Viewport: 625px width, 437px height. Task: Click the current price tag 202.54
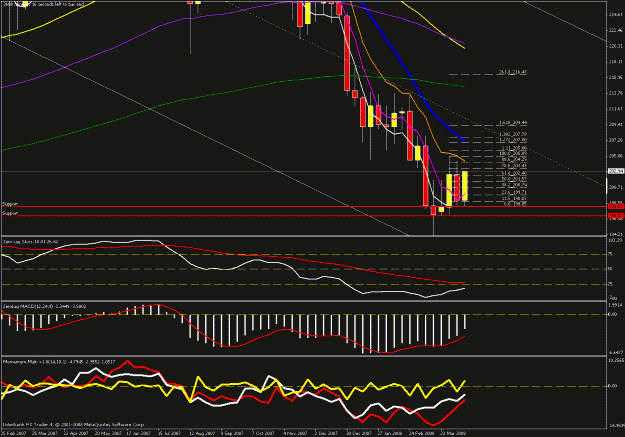615,171
